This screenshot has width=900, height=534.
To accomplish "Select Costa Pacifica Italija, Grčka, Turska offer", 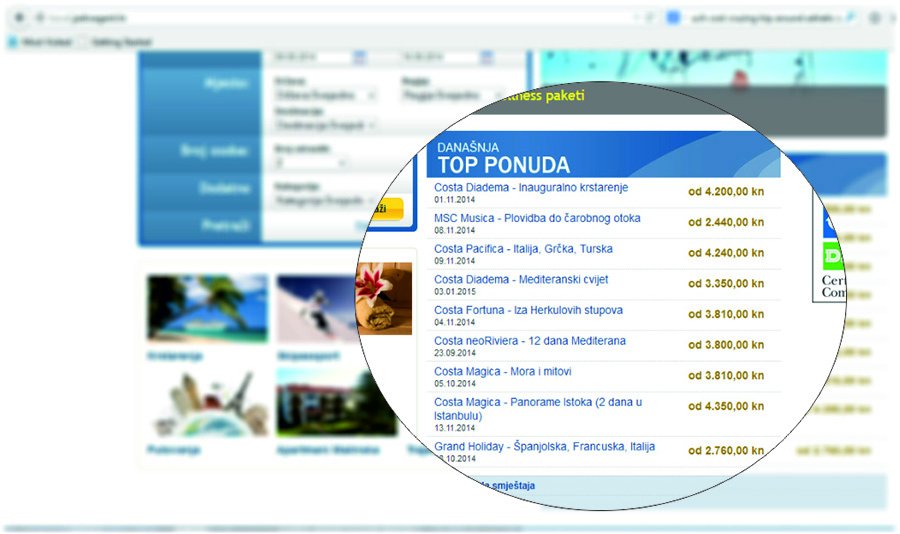I will click(523, 249).
